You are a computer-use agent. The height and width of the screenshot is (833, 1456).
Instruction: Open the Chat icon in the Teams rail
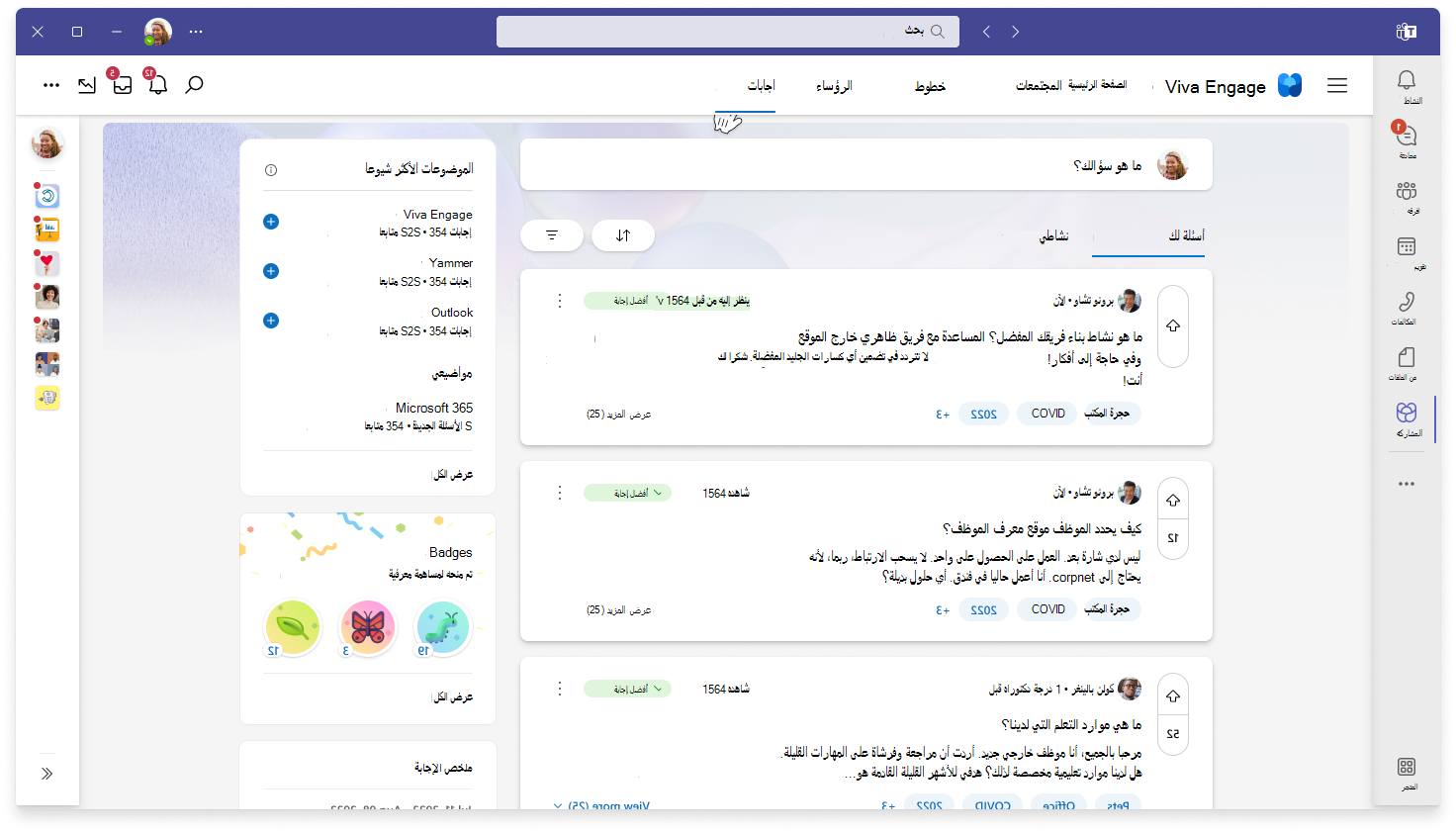tap(1407, 136)
